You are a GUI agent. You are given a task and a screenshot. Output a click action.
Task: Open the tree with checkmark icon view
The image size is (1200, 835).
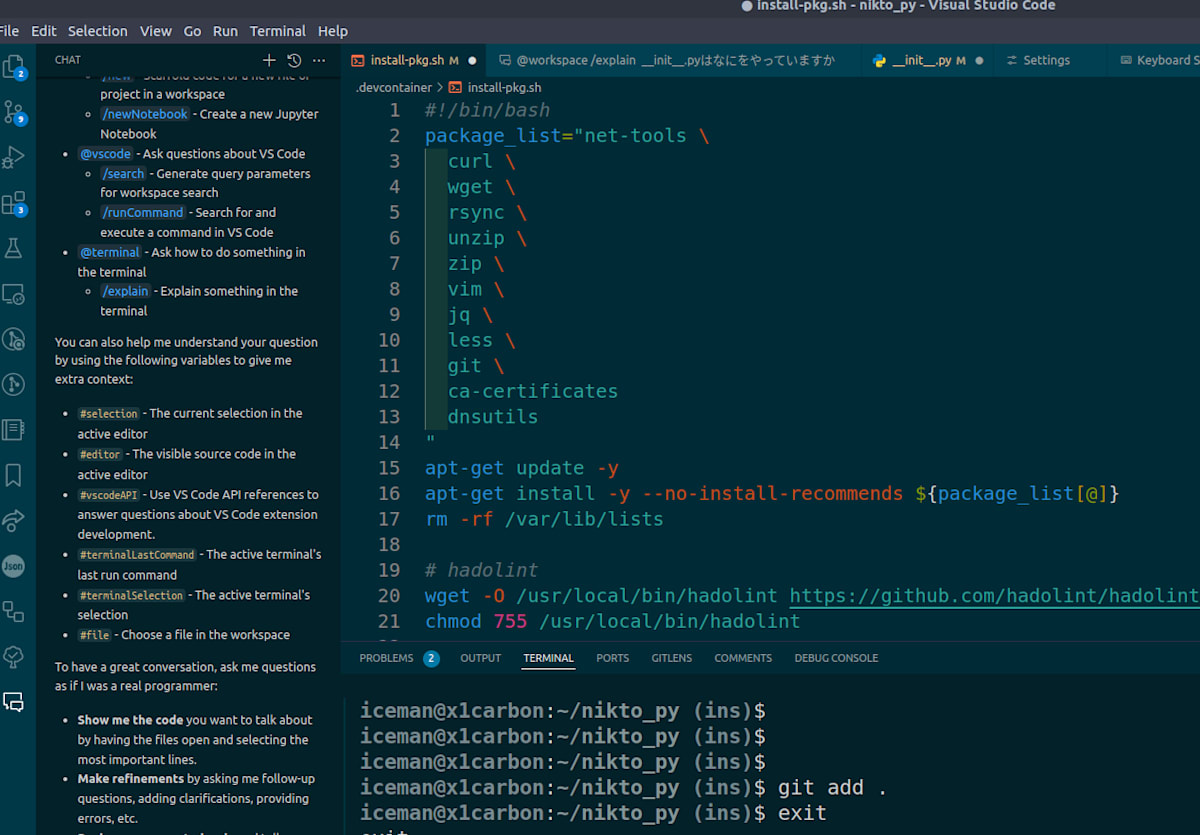coord(14,656)
